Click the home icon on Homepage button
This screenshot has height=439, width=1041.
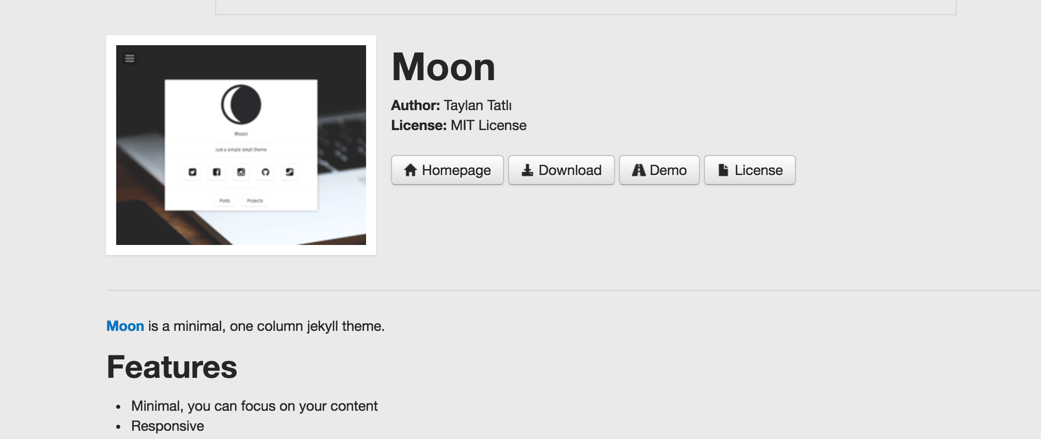410,170
